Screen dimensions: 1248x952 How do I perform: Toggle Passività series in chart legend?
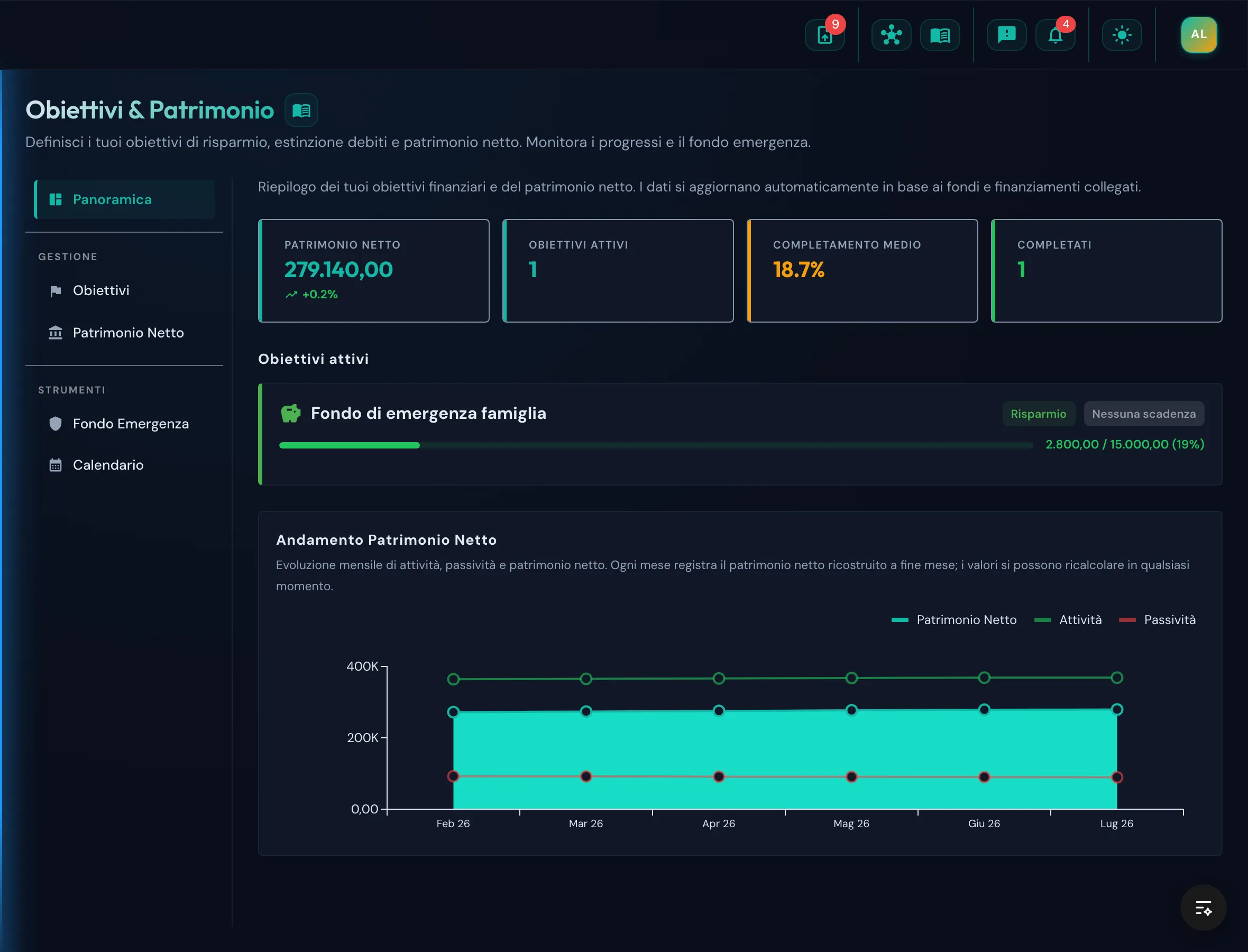click(1158, 620)
